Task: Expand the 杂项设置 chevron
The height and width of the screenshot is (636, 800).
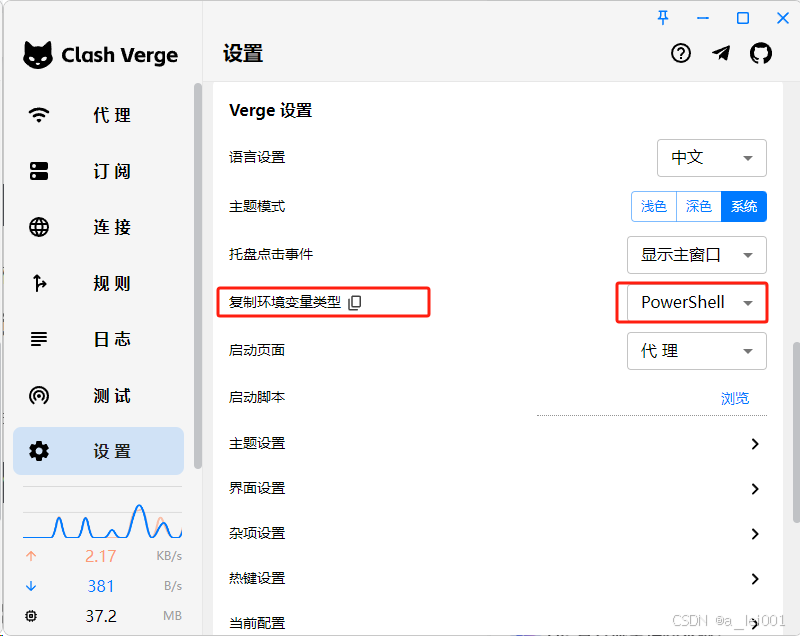Action: click(755, 534)
